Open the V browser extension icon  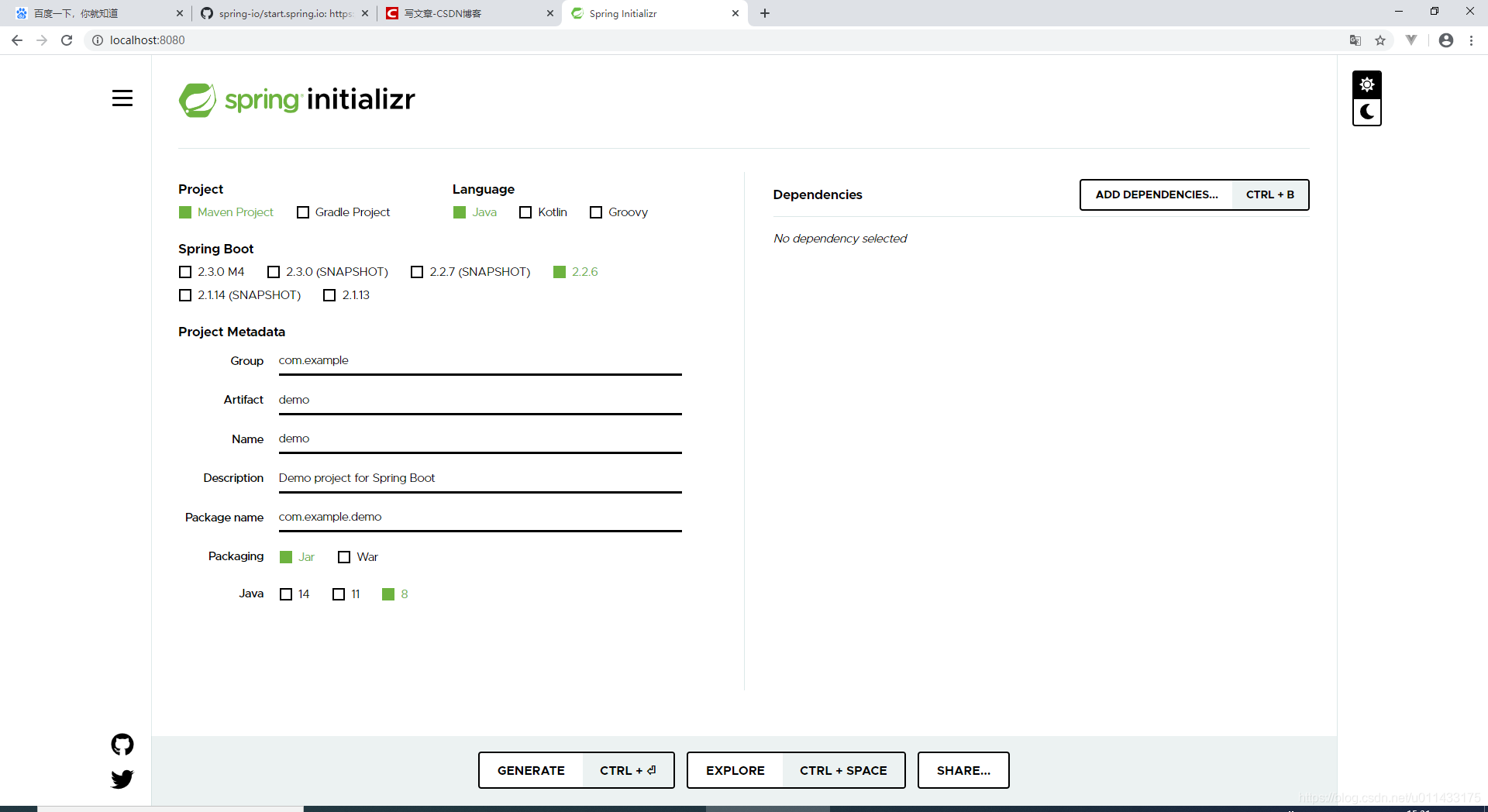pyautogui.click(x=1411, y=40)
